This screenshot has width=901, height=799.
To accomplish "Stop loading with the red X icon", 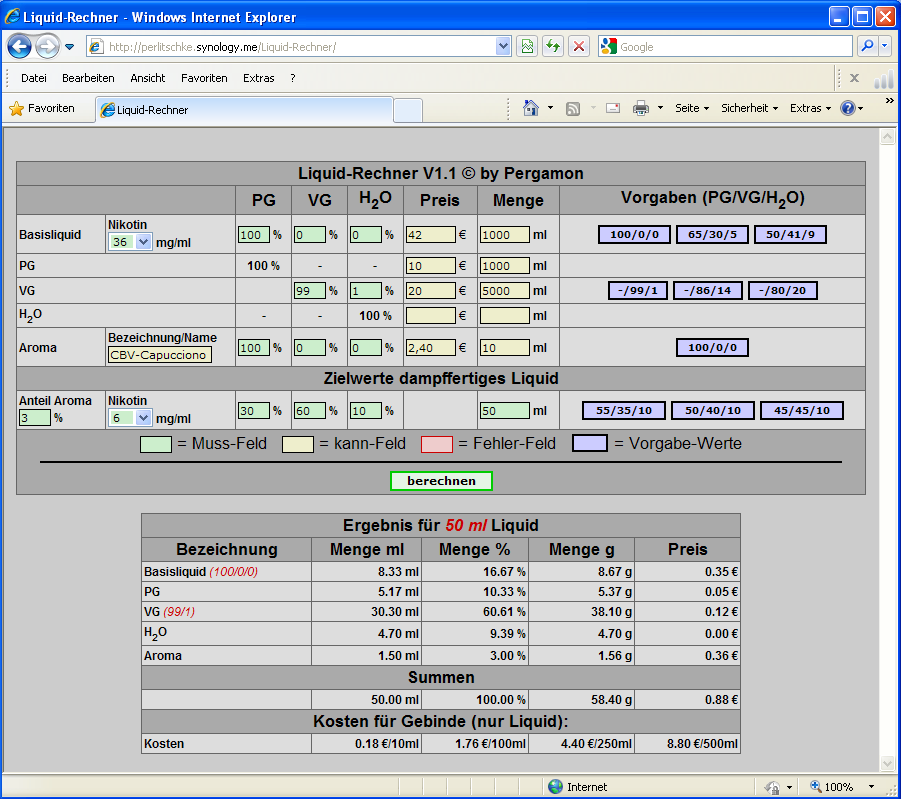I will pyautogui.click(x=579, y=47).
